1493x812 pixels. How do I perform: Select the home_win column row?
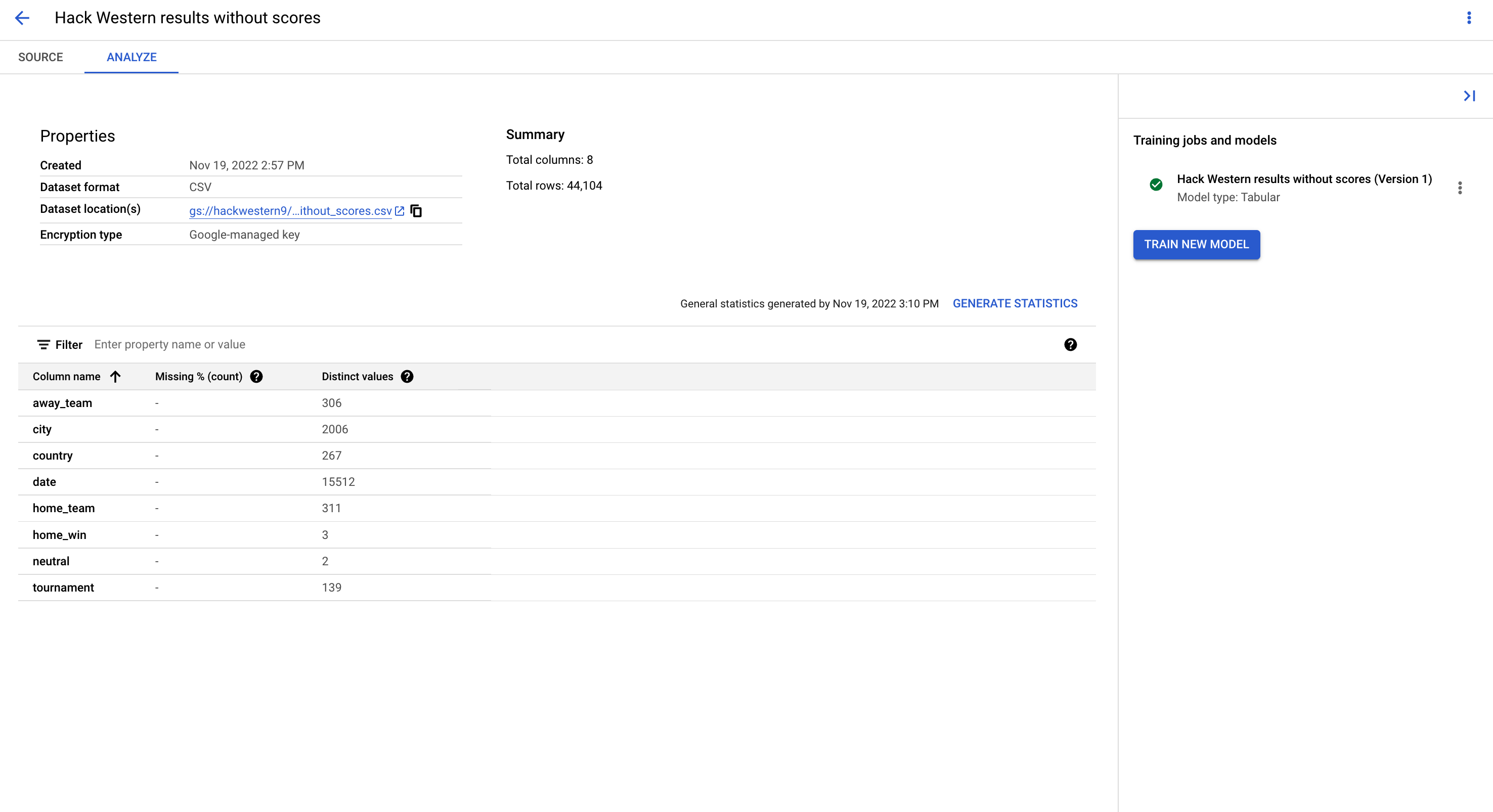(x=60, y=535)
